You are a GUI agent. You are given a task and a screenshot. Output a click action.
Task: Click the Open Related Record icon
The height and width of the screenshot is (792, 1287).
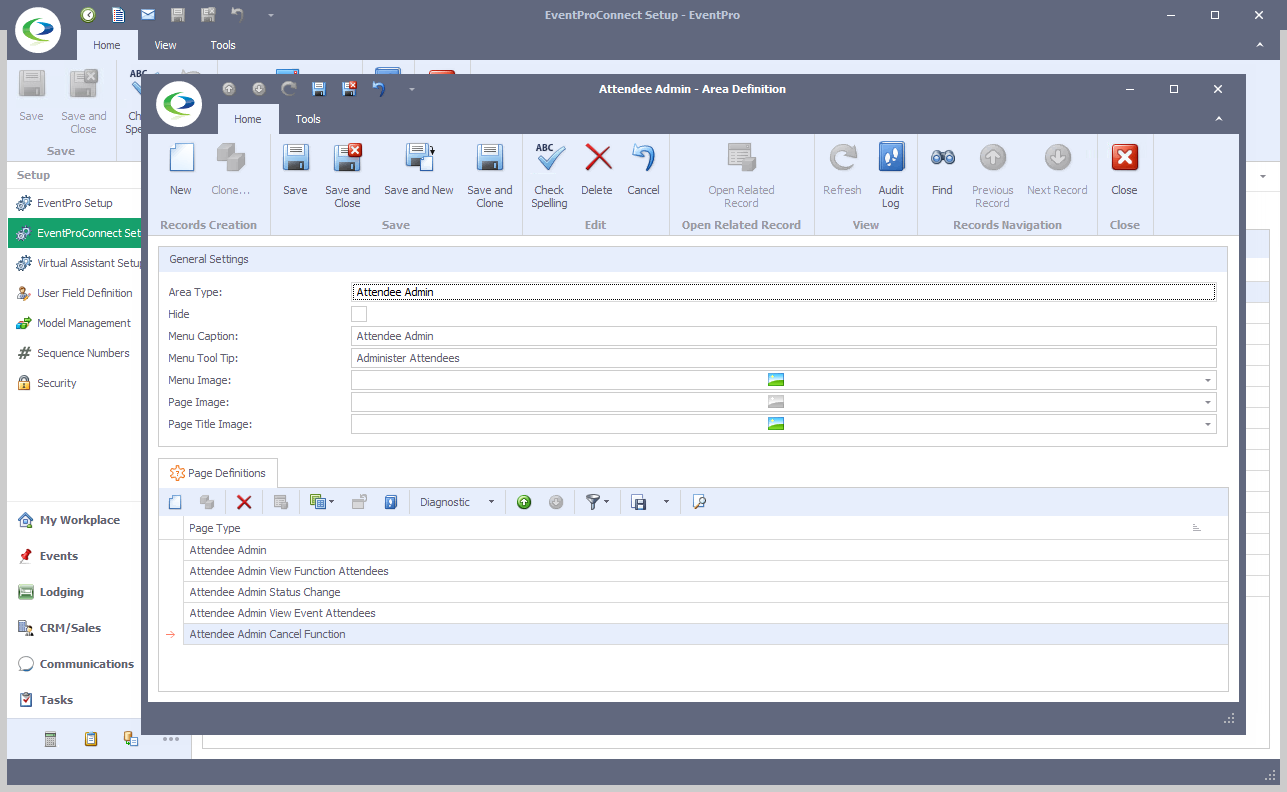pyautogui.click(x=741, y=159)
